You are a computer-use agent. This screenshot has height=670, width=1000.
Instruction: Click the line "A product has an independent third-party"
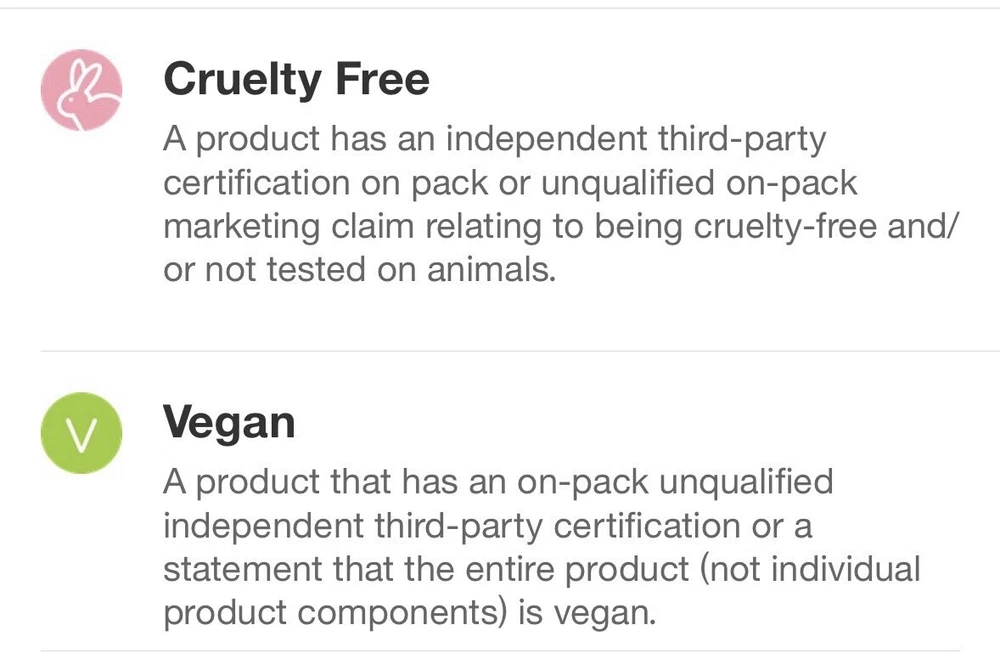tap(495, 140)
